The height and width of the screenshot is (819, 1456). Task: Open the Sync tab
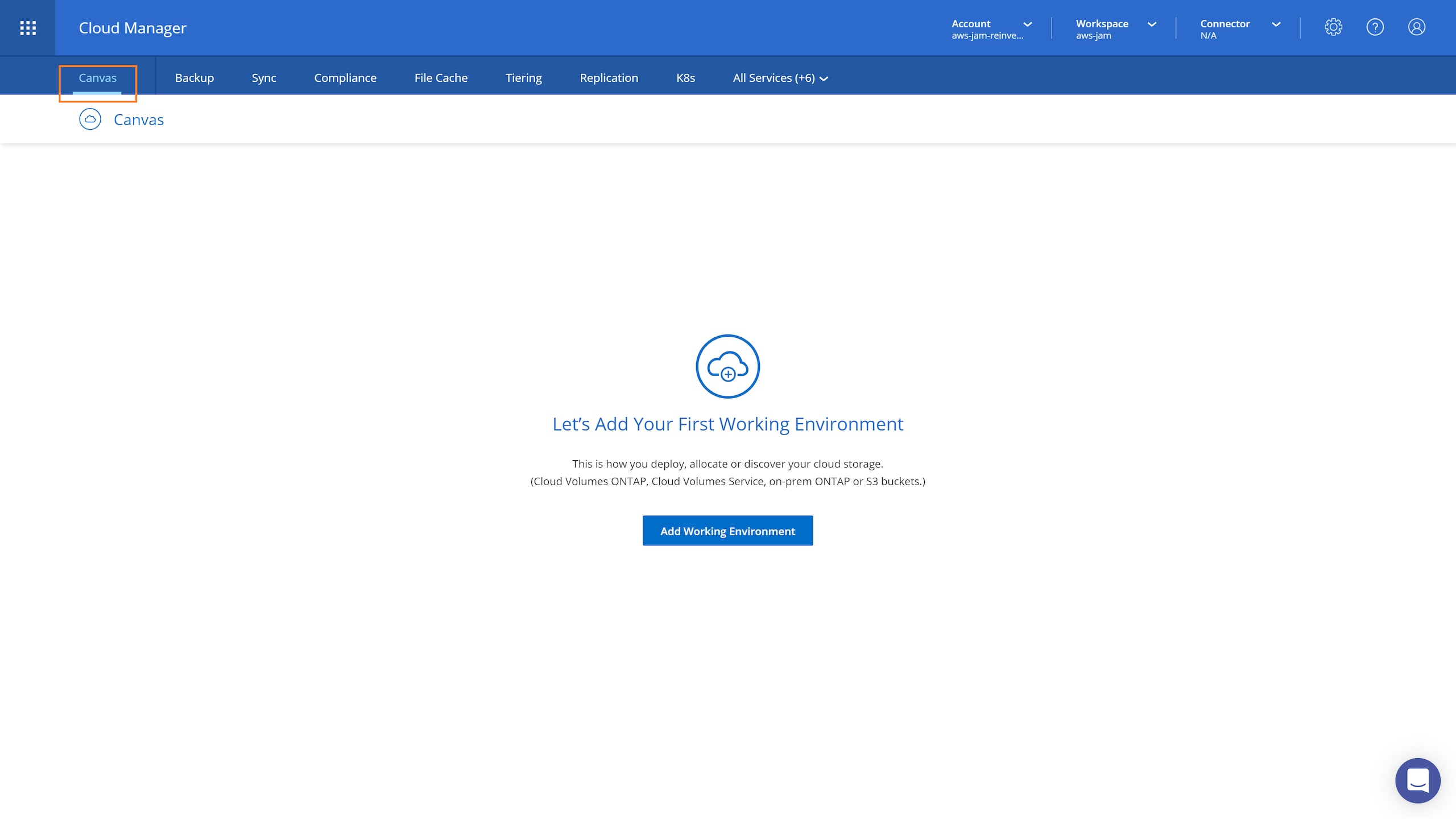pyautogui.click(x=264, y=78)
